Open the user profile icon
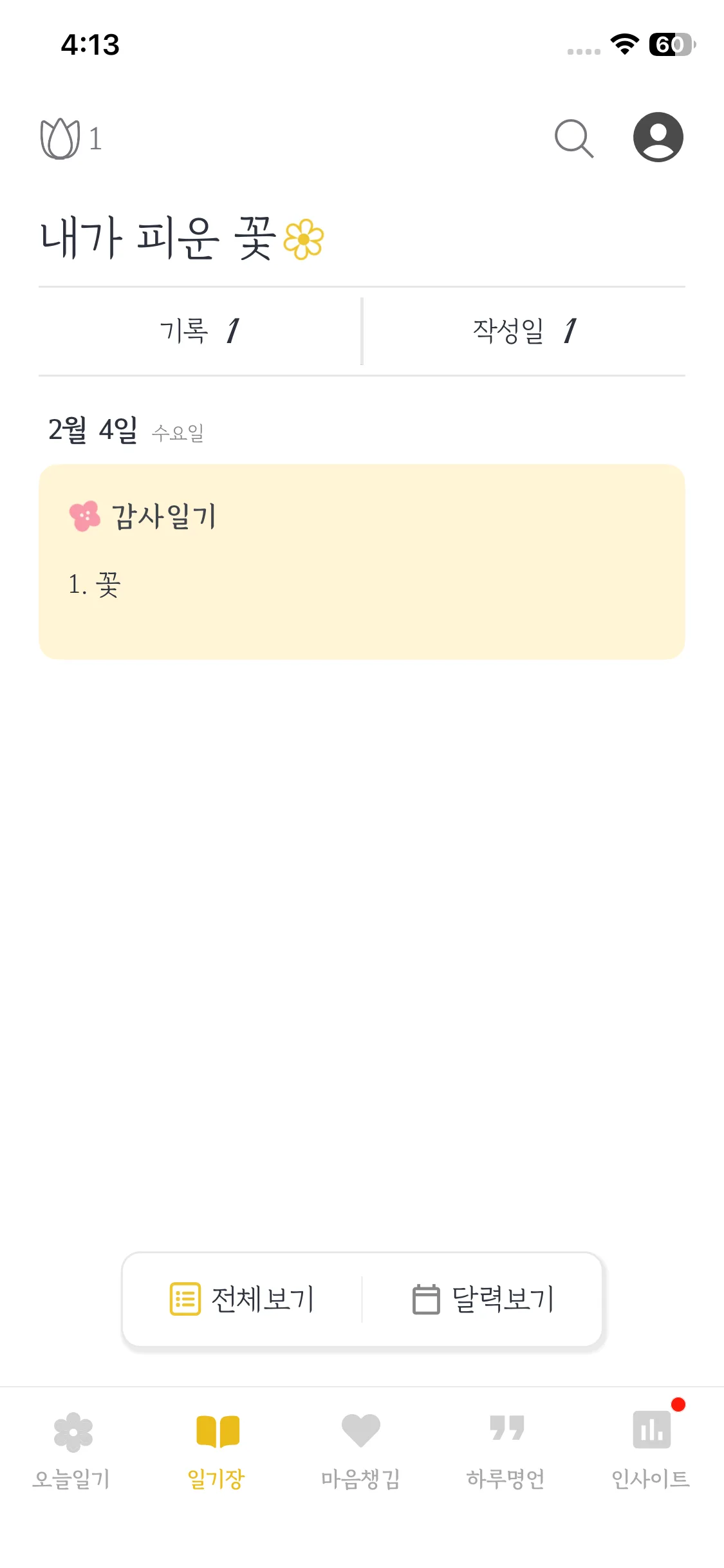The height and width of the screenshot is (1568, 724). pyautogui.click(x=658, y=137)
